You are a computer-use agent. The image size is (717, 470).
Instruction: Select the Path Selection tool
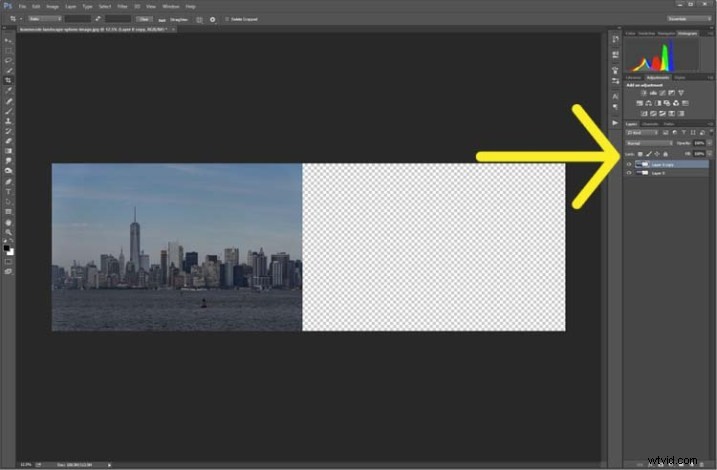pos(8,202)
